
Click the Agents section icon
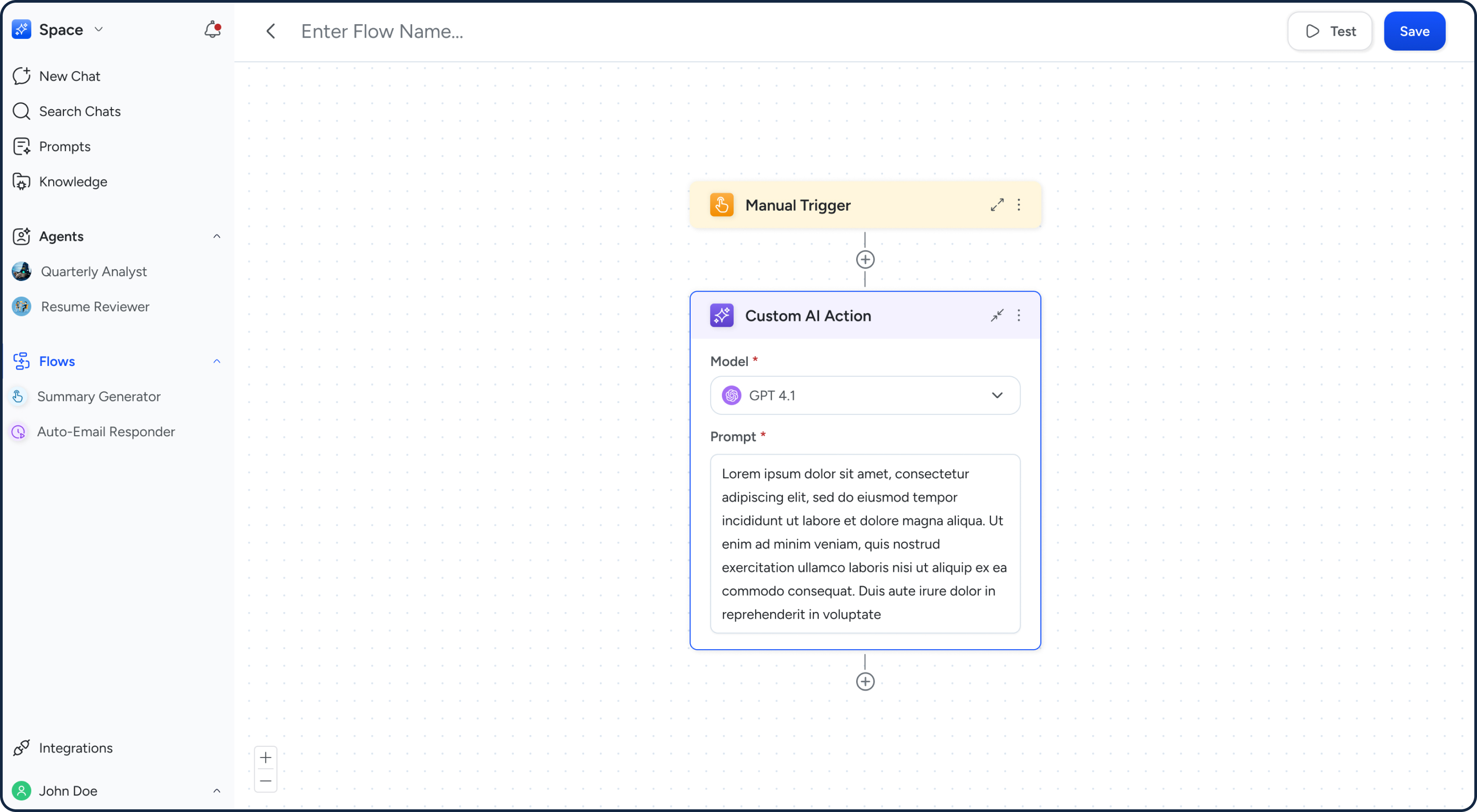21,236
